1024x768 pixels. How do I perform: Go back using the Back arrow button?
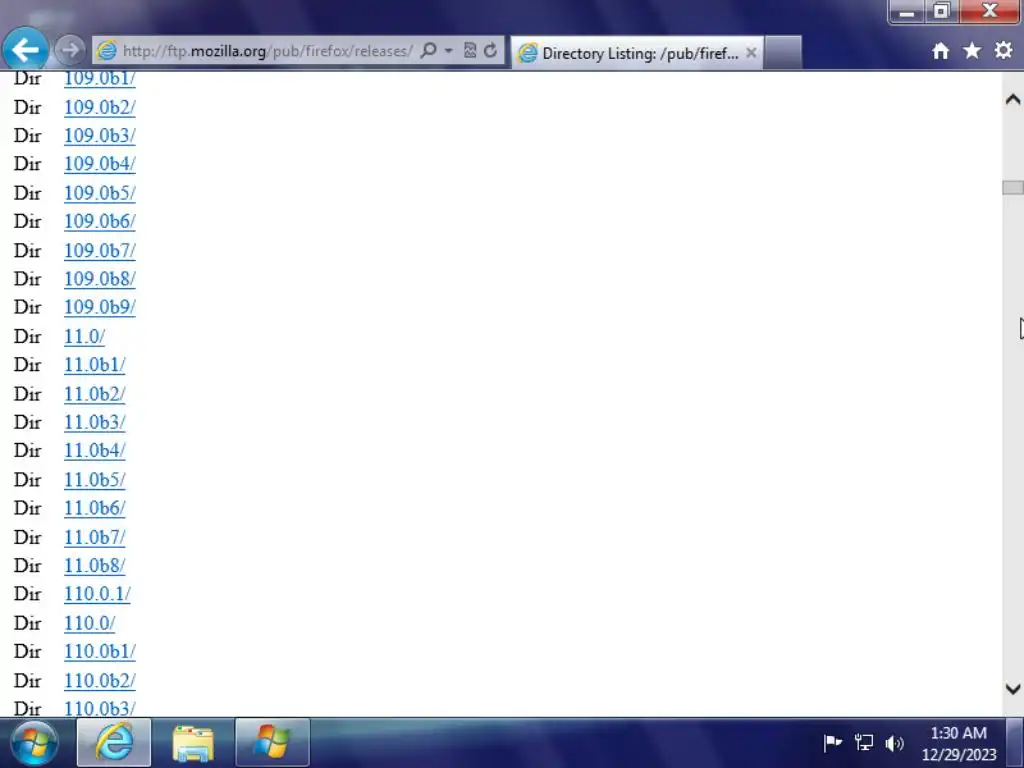click(25, 50)
